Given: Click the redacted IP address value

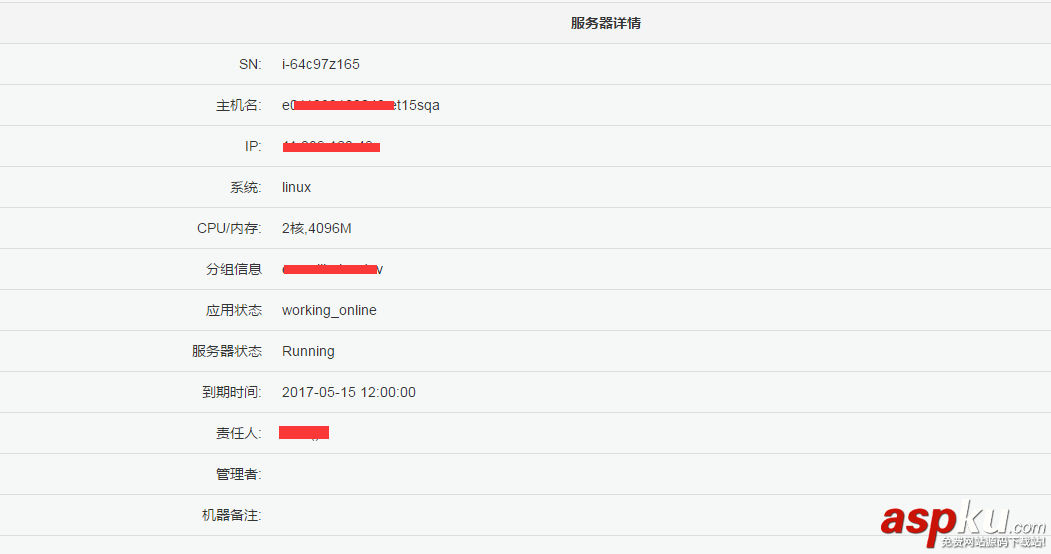Looking at the screenshot, I should pyautogui.click(x=330, y=147).
